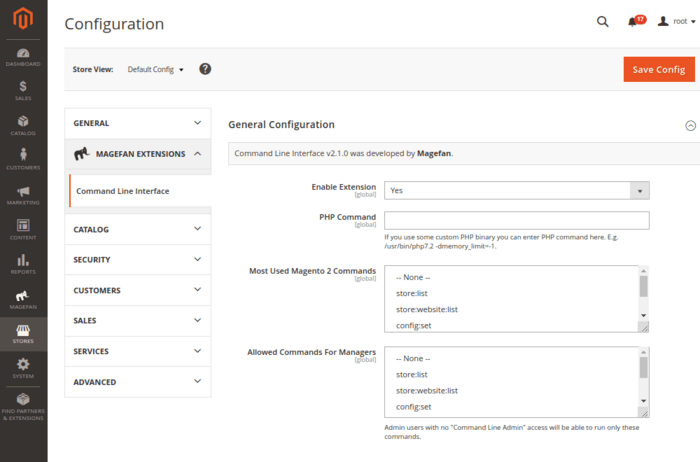Click the Most Used Commands scrollbar thumb
700x462 pixels.
643,286
